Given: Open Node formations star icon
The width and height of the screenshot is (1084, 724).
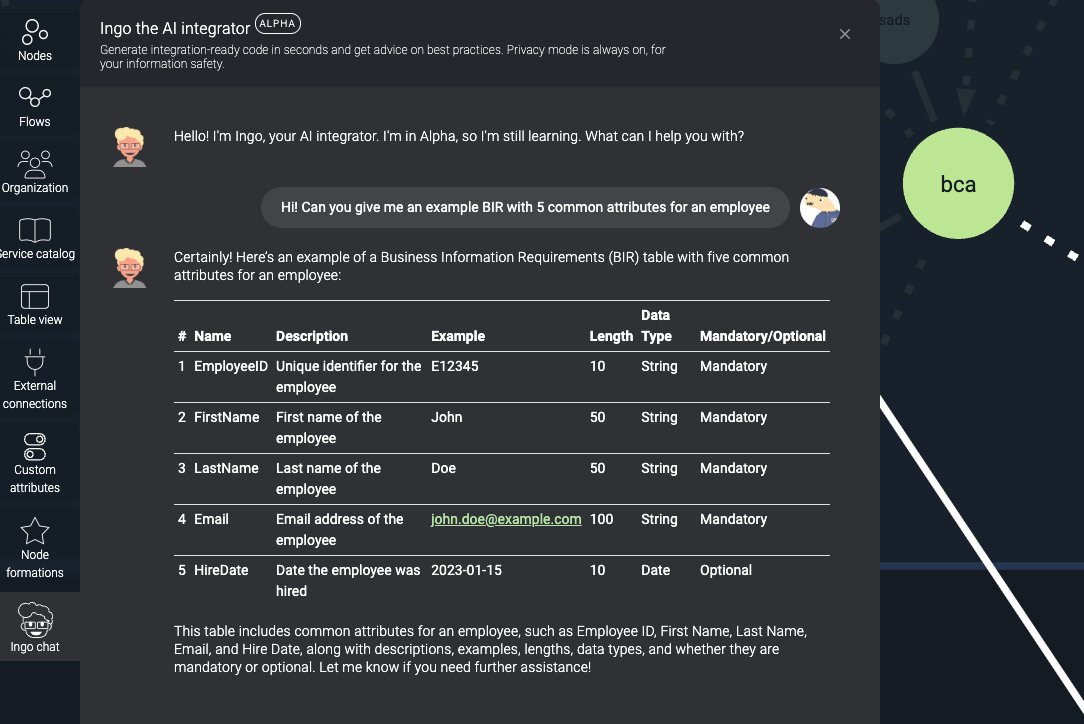Looking at the screenshot, I should coord(35,530).
